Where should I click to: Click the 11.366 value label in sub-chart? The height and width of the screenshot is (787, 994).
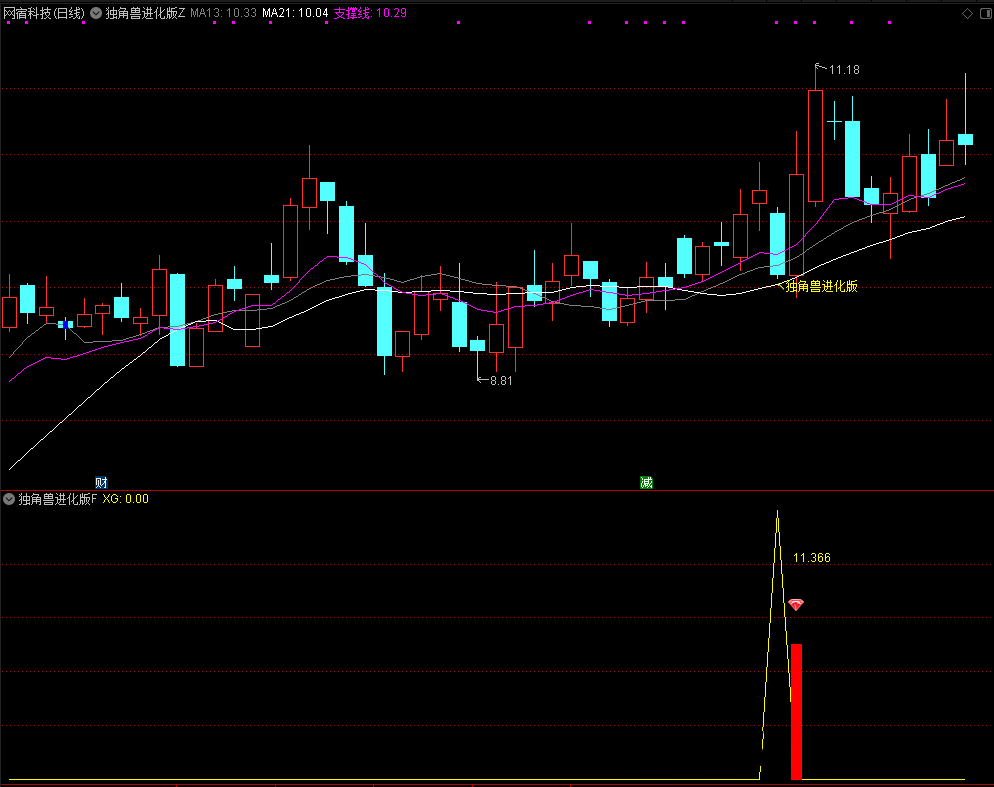tap(811, 558)
